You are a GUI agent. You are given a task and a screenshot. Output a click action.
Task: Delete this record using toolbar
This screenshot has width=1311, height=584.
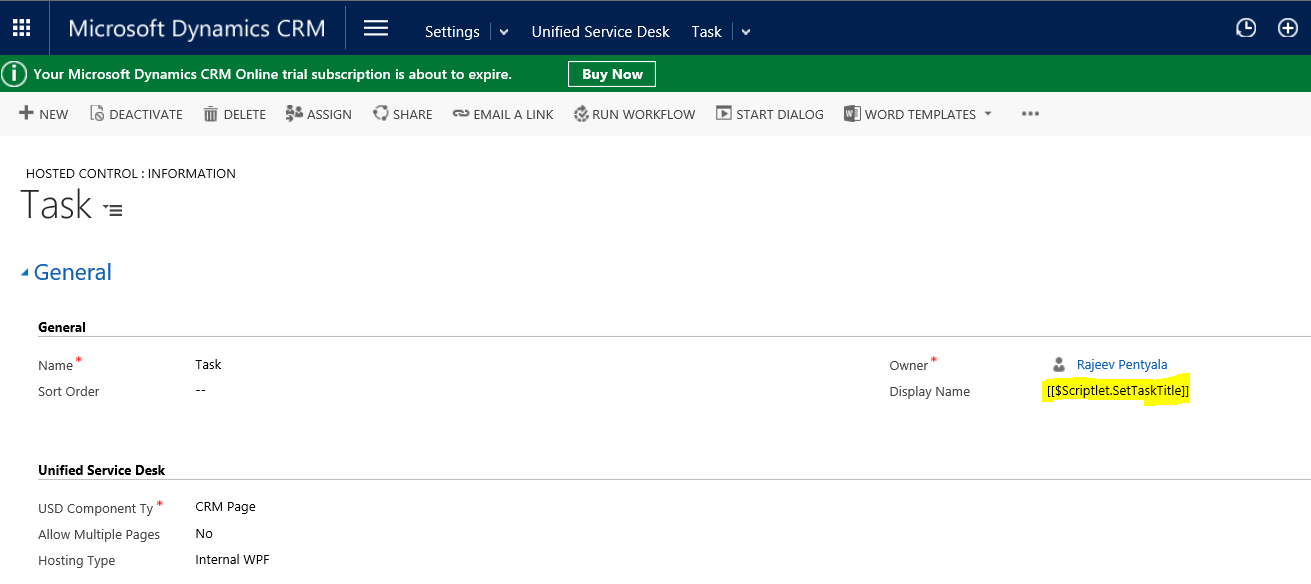pyautogui.click(x=235, y=114)
